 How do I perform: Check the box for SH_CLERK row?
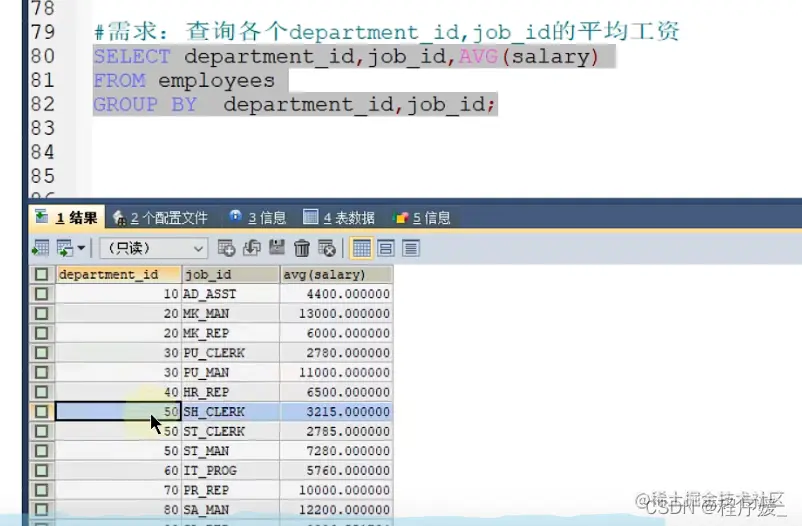coord(41,412)
